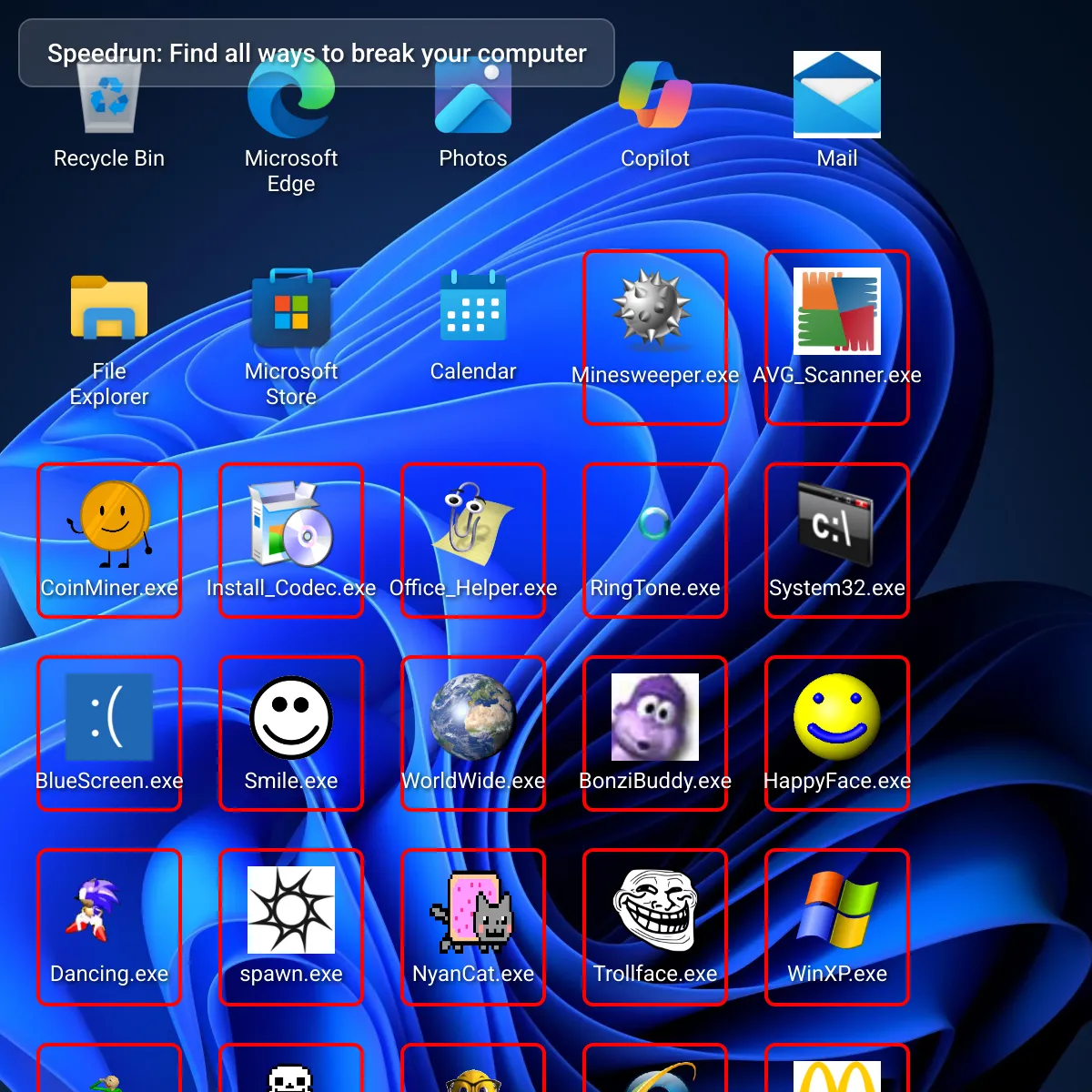
Task: Launch Microsoft Edge from the desktop
Action: click(291, 96)
